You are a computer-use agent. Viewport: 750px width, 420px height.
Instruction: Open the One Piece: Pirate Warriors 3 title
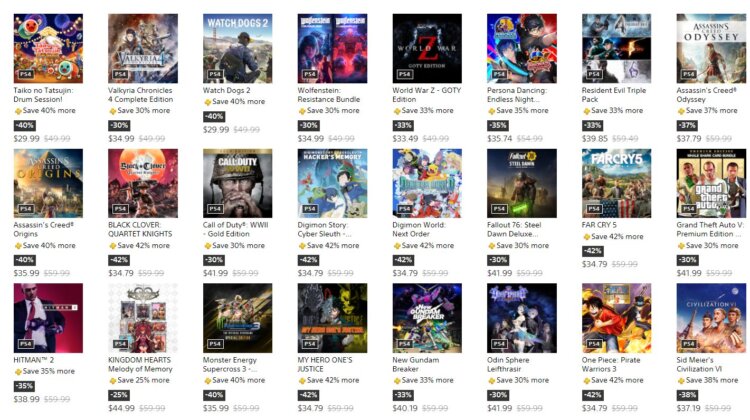(611, 364)
